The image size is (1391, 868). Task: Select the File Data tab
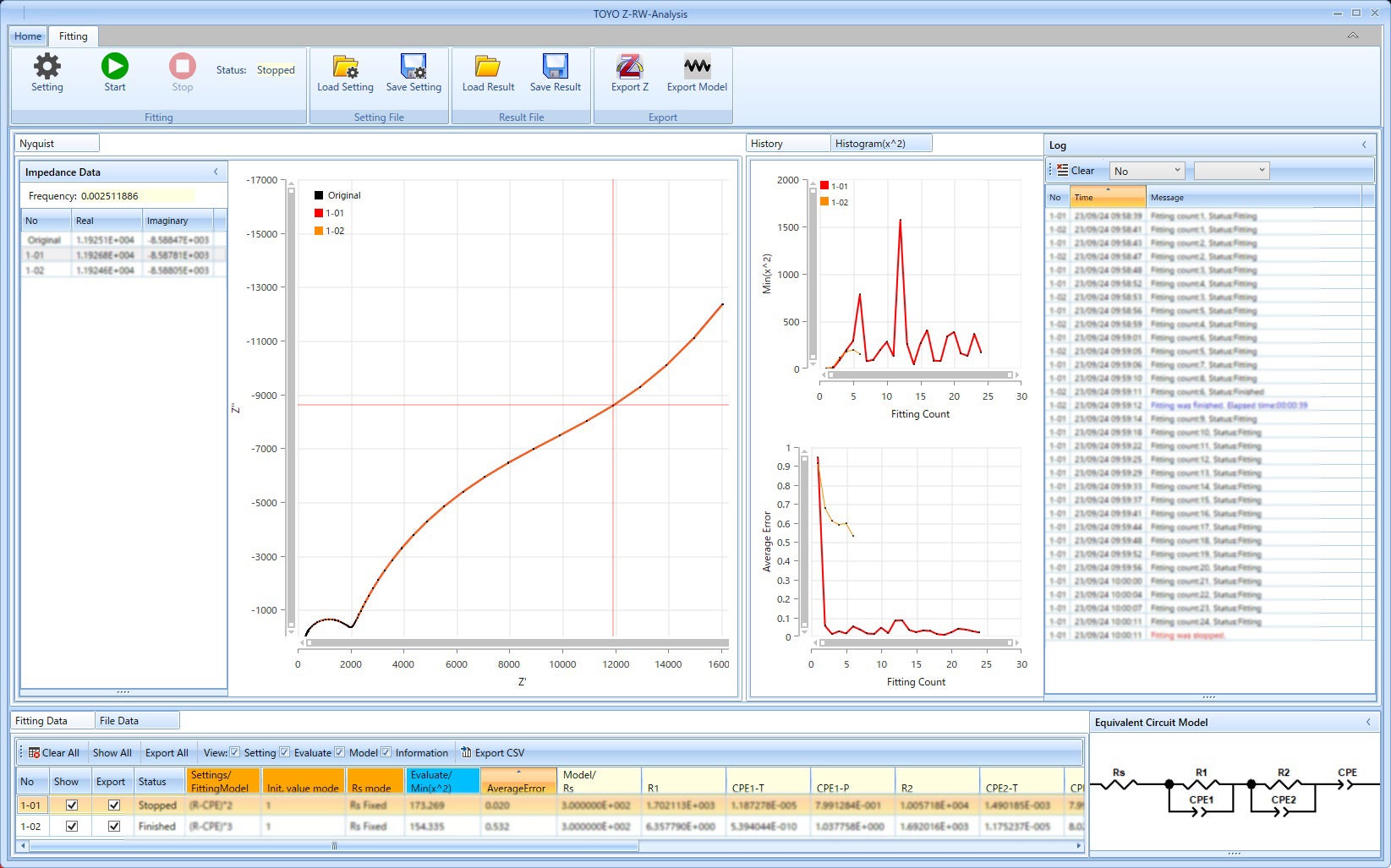pos(119,721)
